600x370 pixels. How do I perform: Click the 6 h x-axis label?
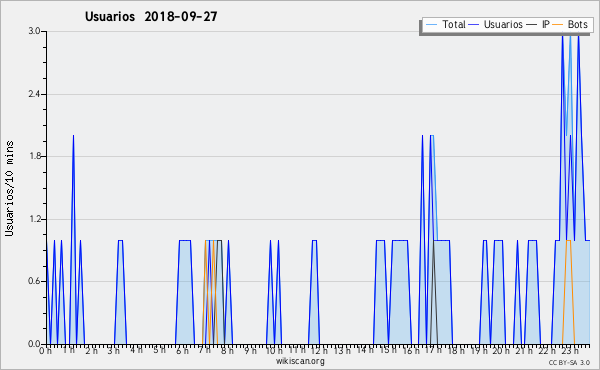182,351
